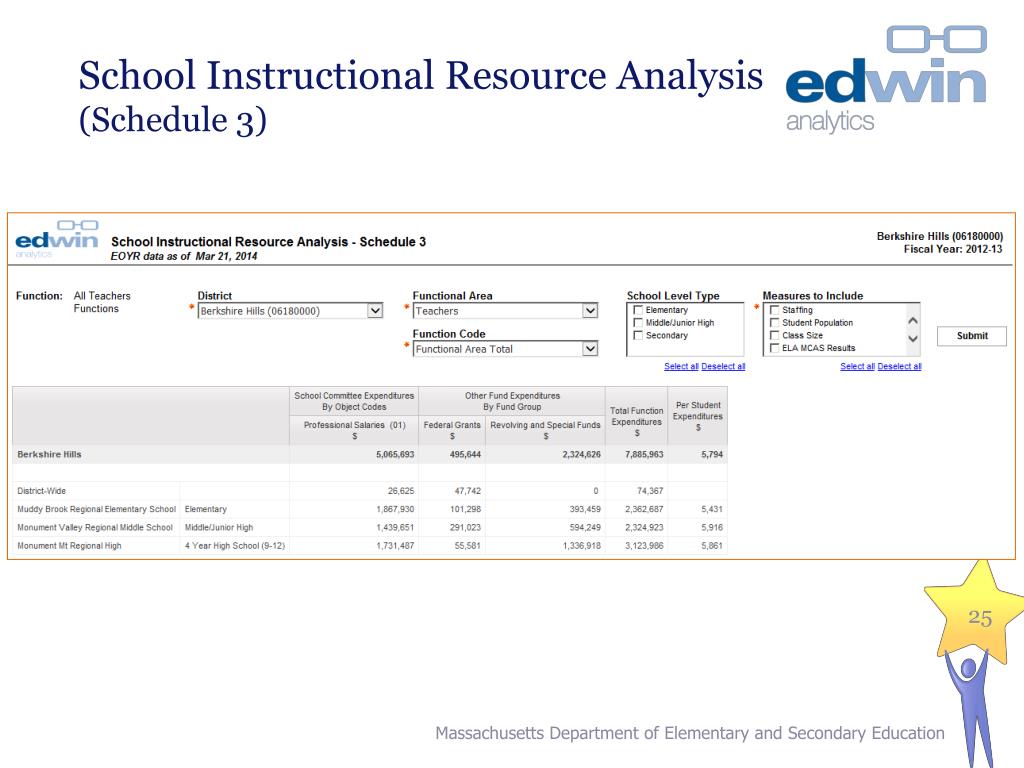This screenshot has height=768, width=1024.
Task: Click Select all under School Level Type
Action: [x=681, y=366]
